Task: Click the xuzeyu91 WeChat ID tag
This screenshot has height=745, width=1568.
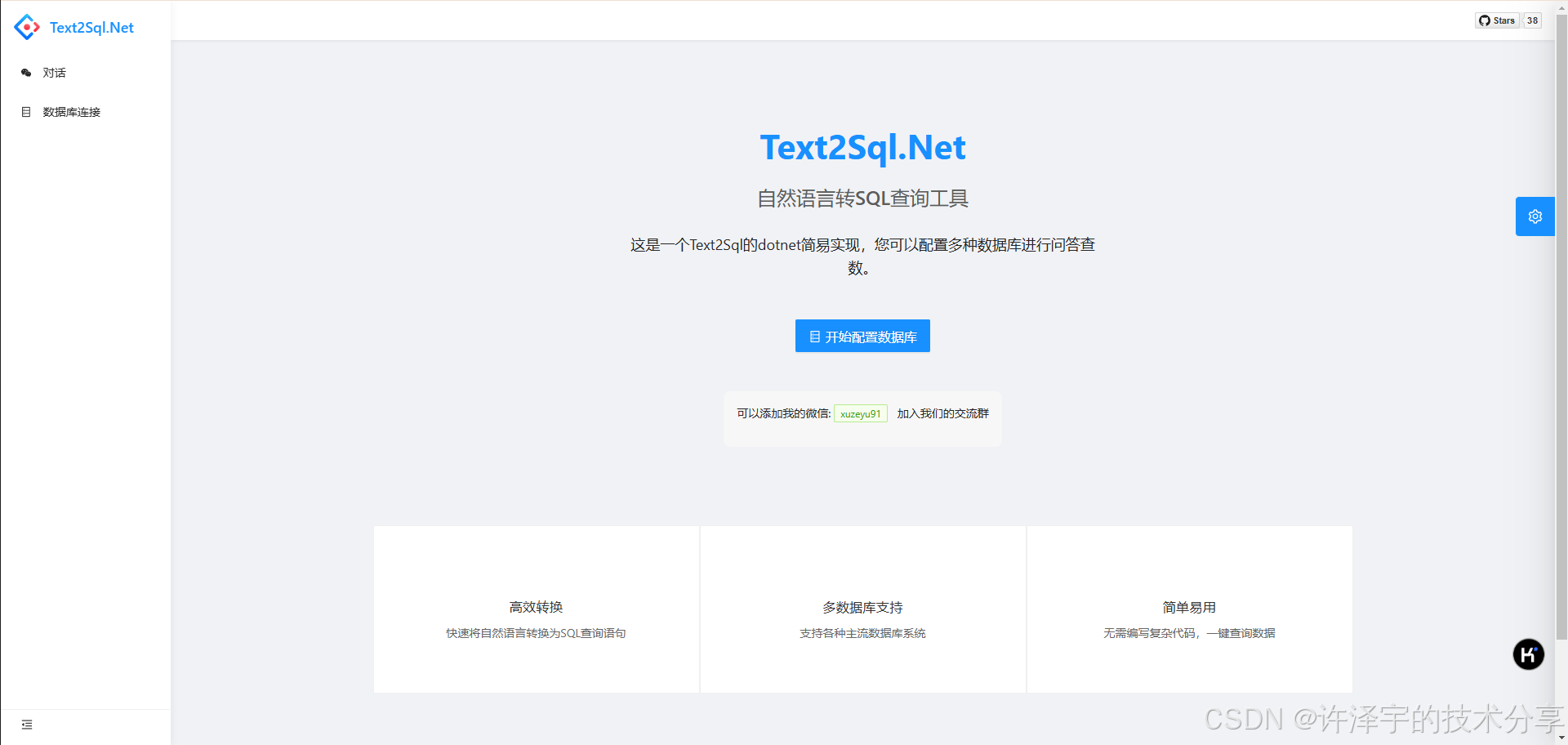Action: (861, 414)
